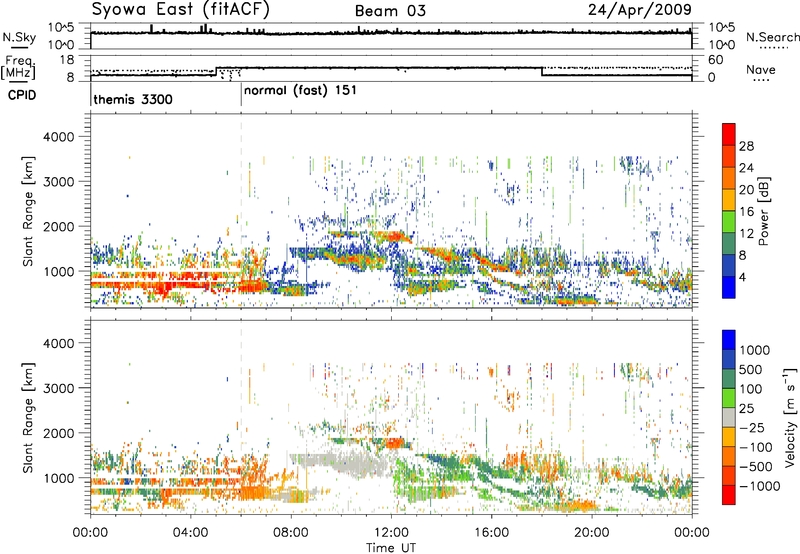Click the "Beam 03" header label

[x=390, y=11]
